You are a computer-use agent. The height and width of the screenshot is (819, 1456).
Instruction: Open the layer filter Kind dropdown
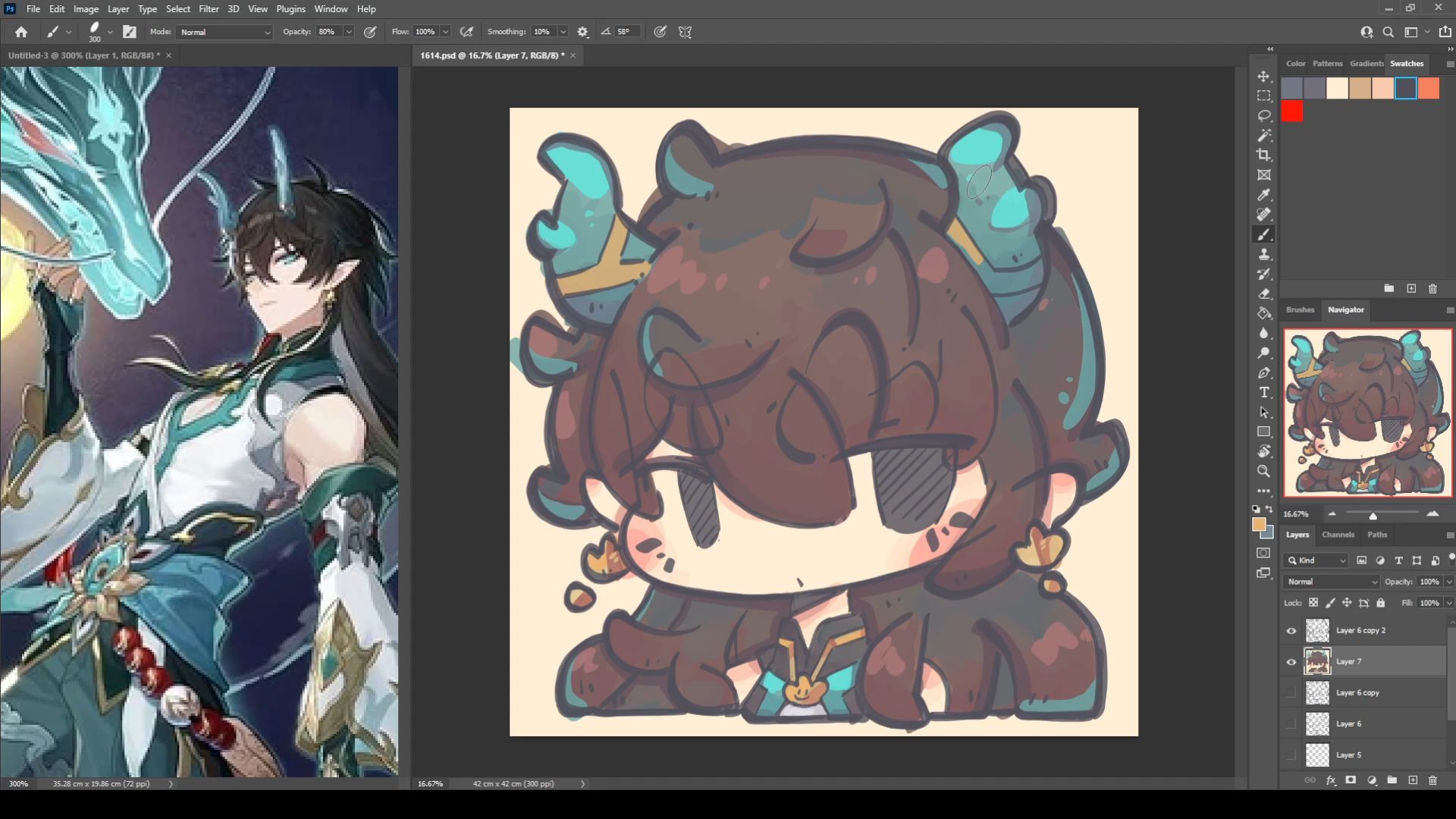(1316, 560)
